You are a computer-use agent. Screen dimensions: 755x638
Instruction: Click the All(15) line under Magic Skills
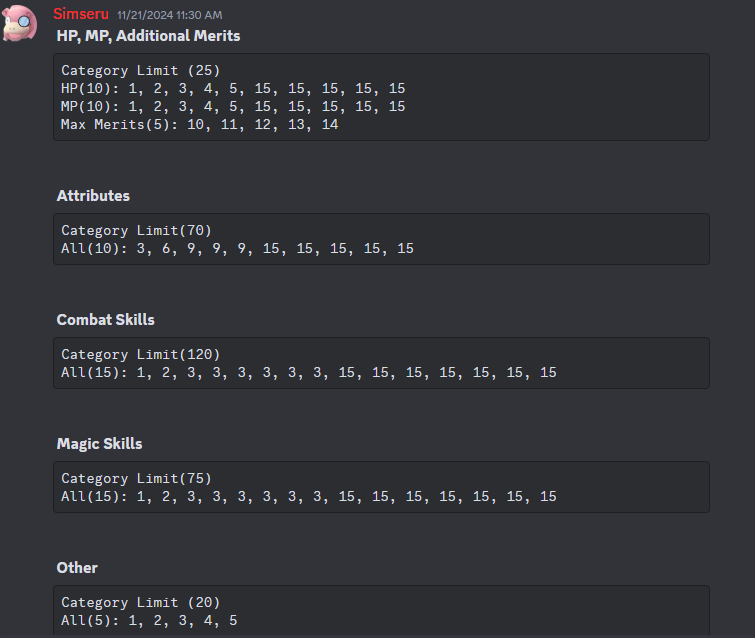pyautogui.click(x=308, y=497)
